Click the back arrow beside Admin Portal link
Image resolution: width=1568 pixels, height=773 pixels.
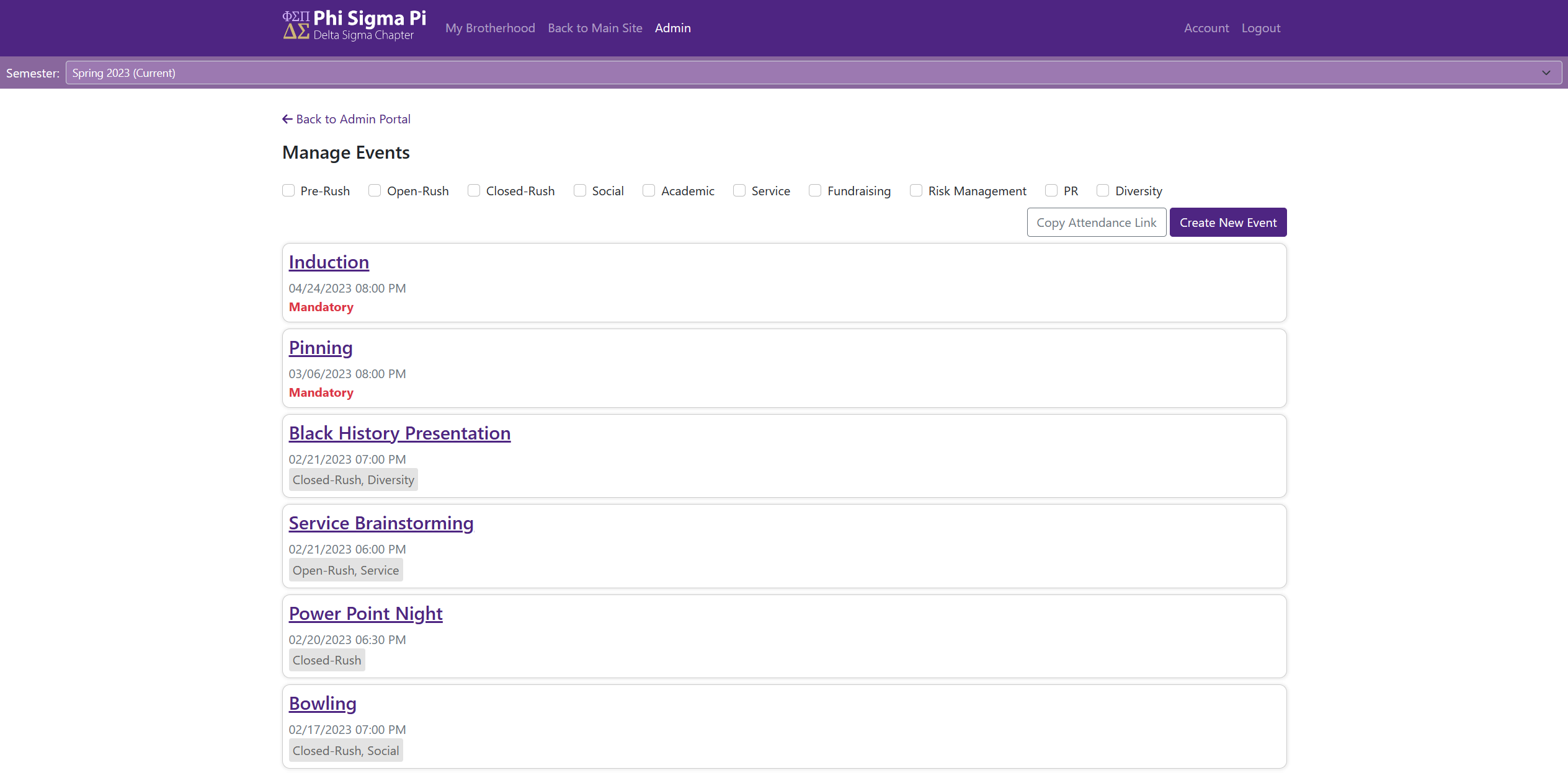tap(287, 118)
